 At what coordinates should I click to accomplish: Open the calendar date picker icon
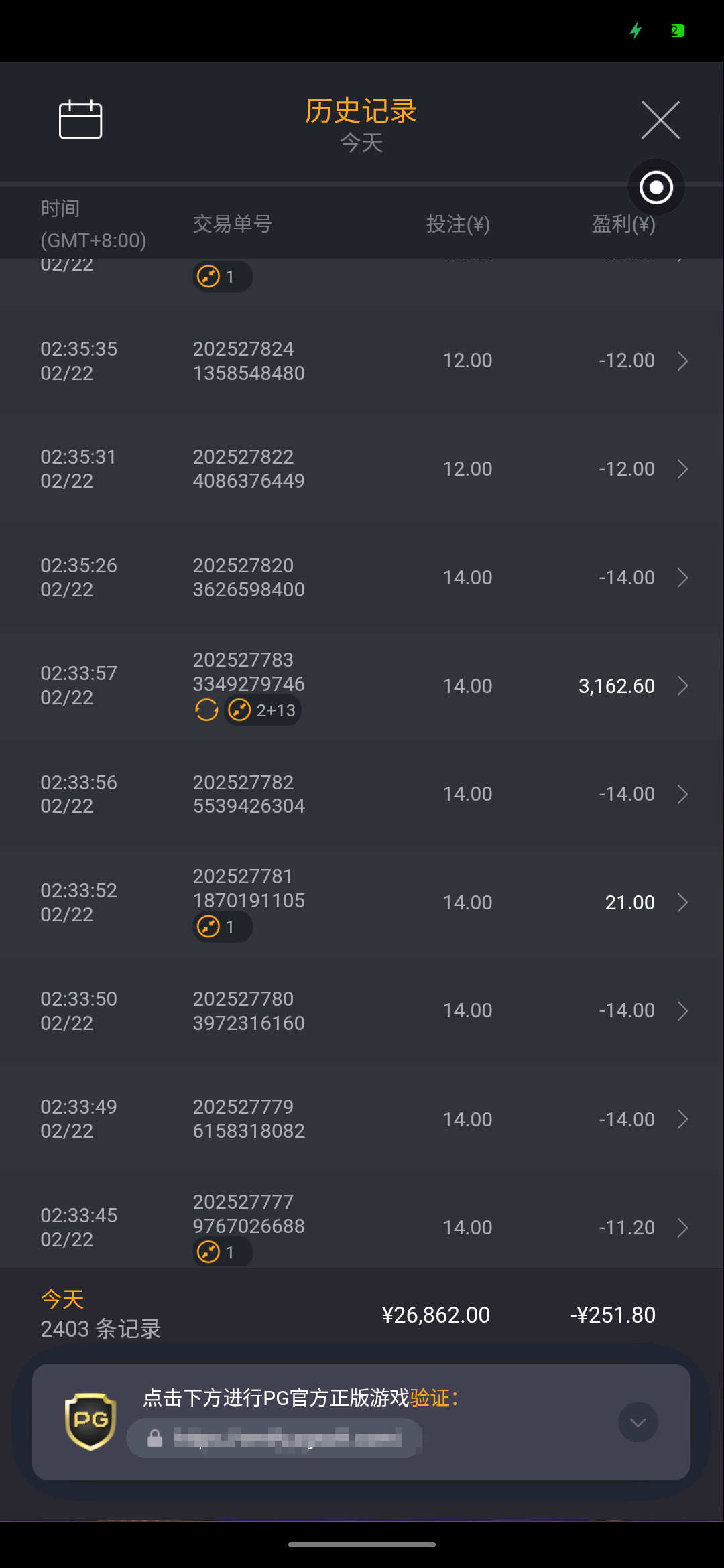tap(80, 119)
